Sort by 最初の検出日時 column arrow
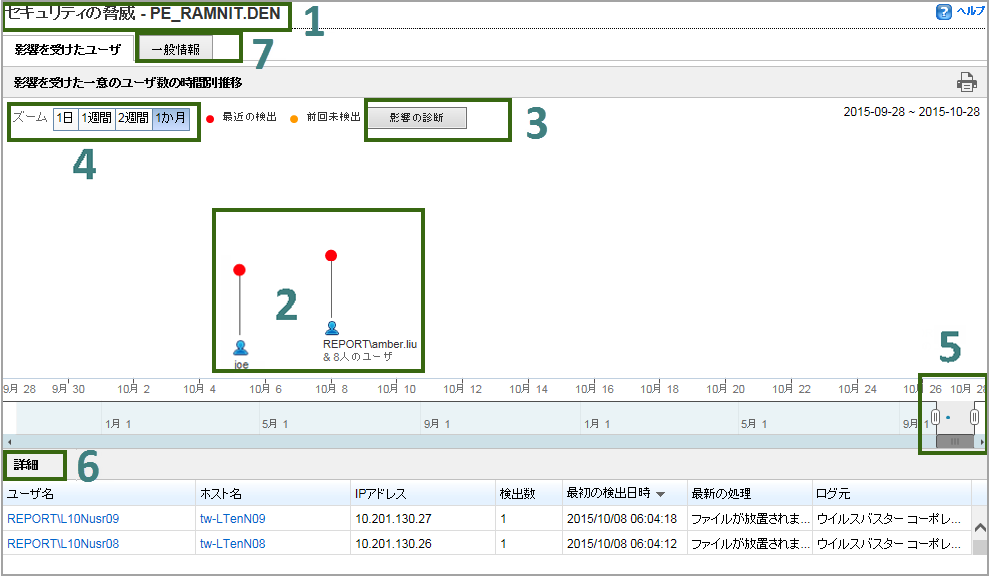Image resolution: width=989 pixels, height=576 pixels. pos(661,494)
